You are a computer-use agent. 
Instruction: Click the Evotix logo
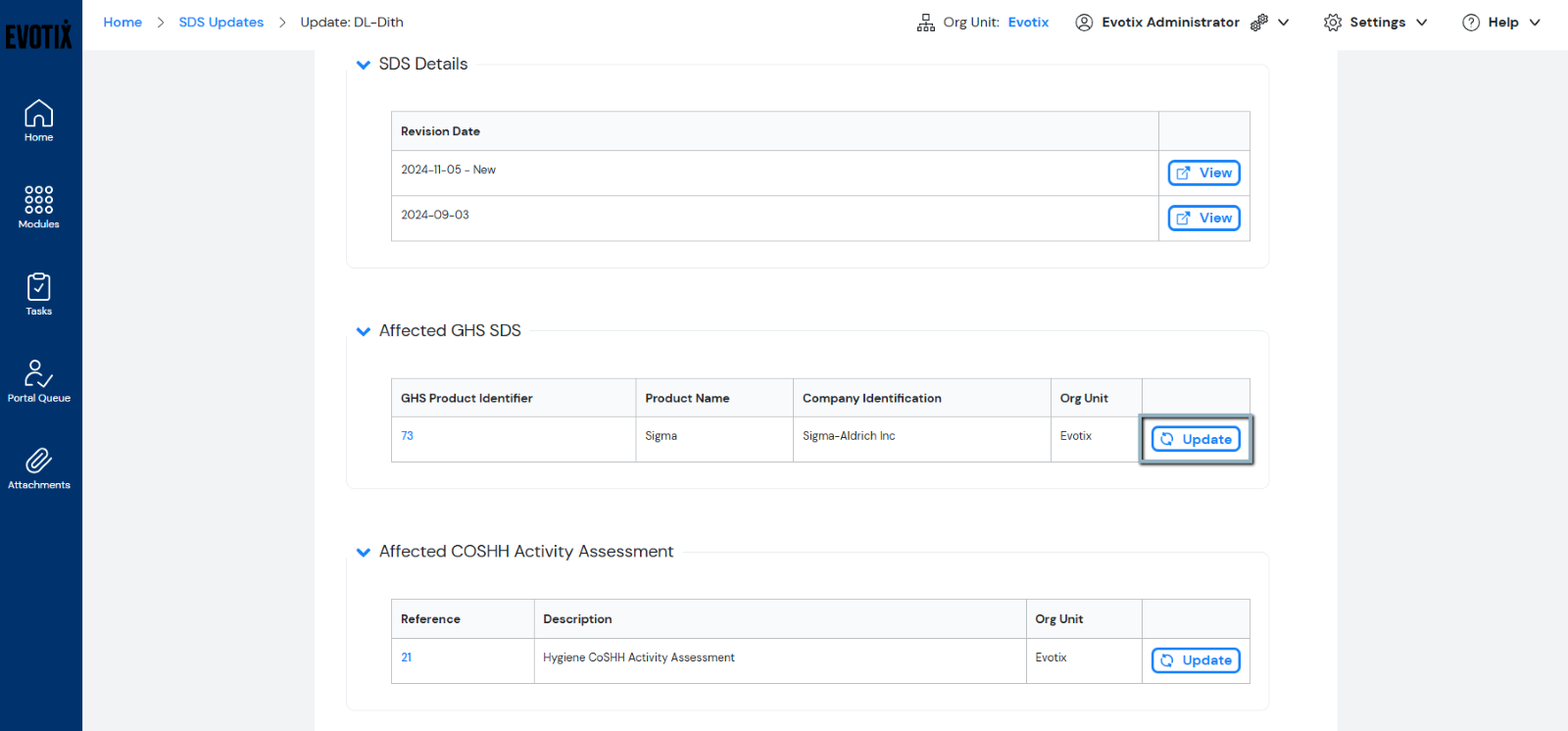[x=39, y=35]
